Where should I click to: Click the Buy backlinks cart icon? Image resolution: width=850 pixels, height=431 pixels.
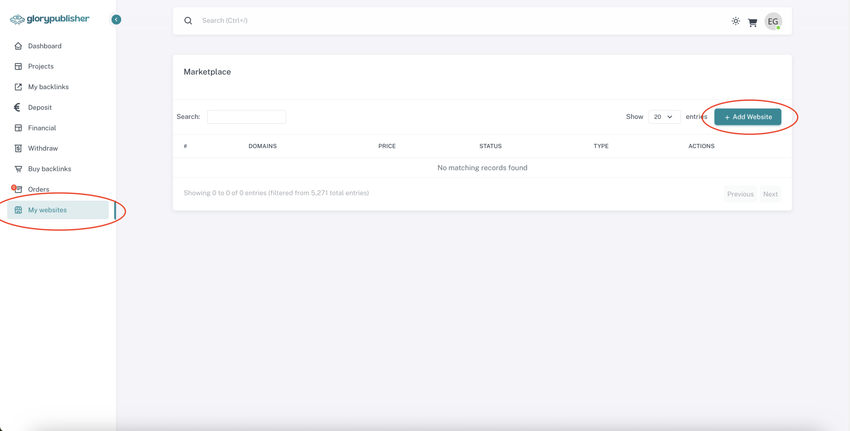18,169
